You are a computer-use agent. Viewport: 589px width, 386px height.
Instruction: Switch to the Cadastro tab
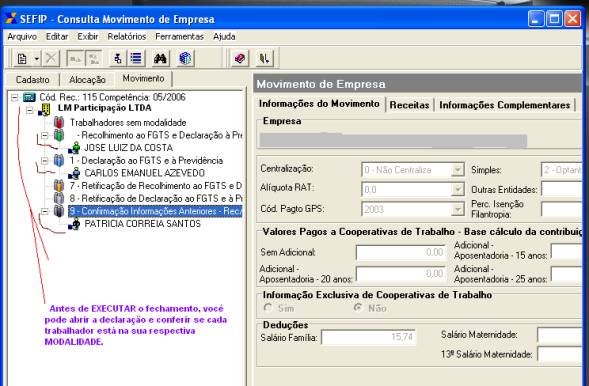tap(33, 80)
